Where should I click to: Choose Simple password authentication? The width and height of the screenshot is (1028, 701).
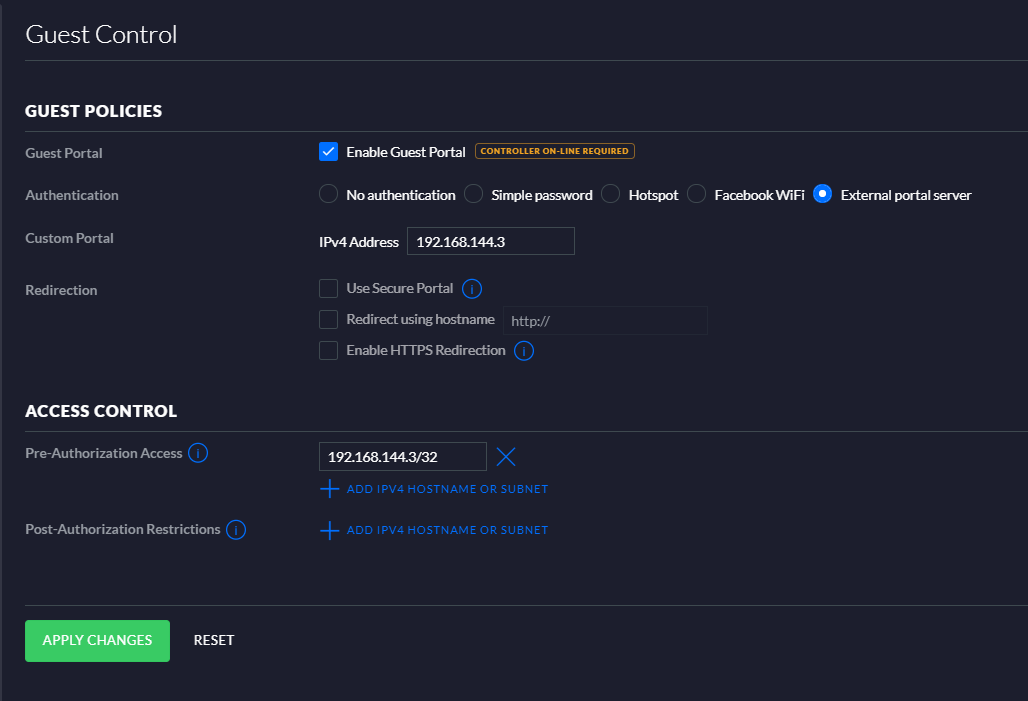(472, 194)
